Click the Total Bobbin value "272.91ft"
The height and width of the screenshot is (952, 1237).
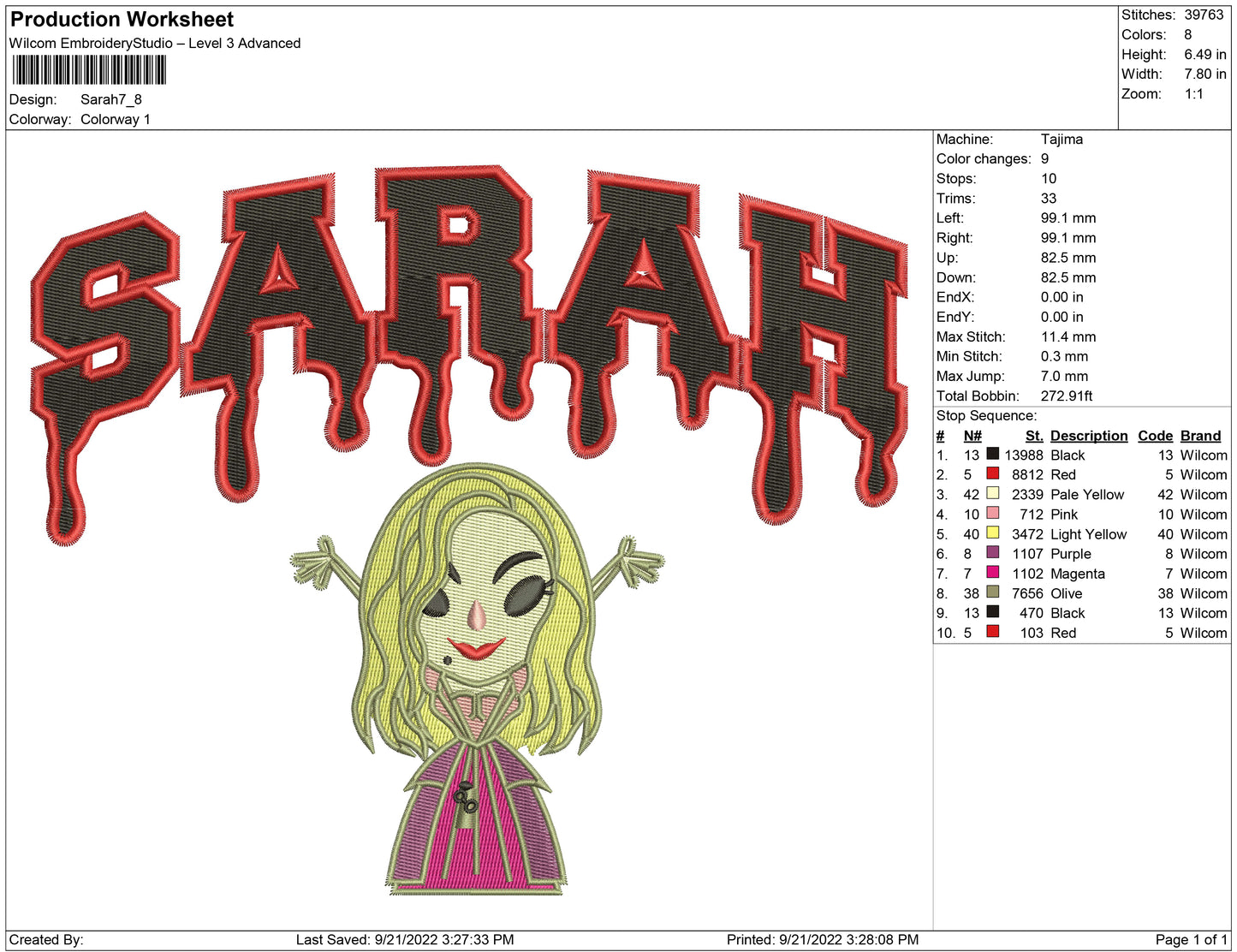pos(1067,396)
